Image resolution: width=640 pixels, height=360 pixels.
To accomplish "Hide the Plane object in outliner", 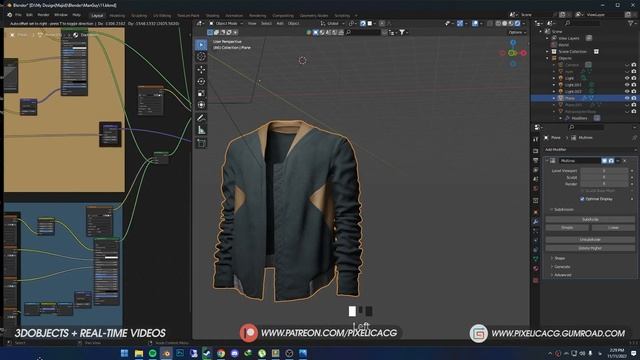I will (627, 98).
